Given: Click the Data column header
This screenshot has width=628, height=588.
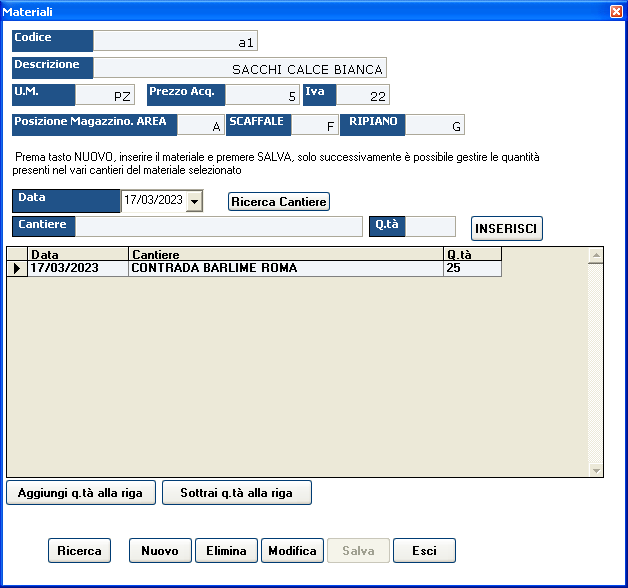Looking at the screenshot, I should (78, 254).
